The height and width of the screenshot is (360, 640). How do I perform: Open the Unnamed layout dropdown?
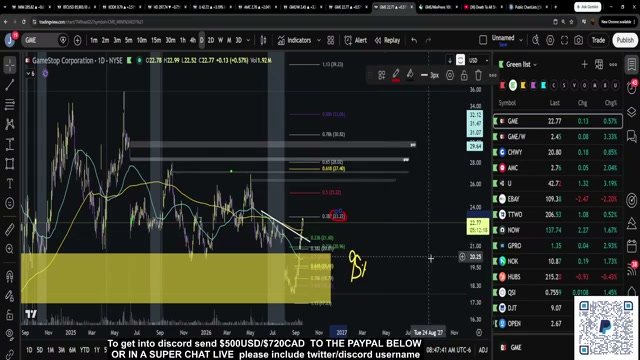521,40
